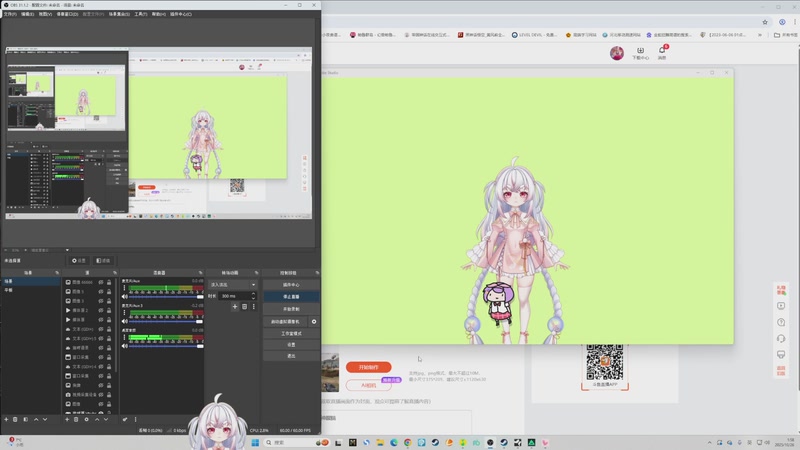Mute the Desktop Audio speaker icon
800x450 pixels.
[124, 346]
